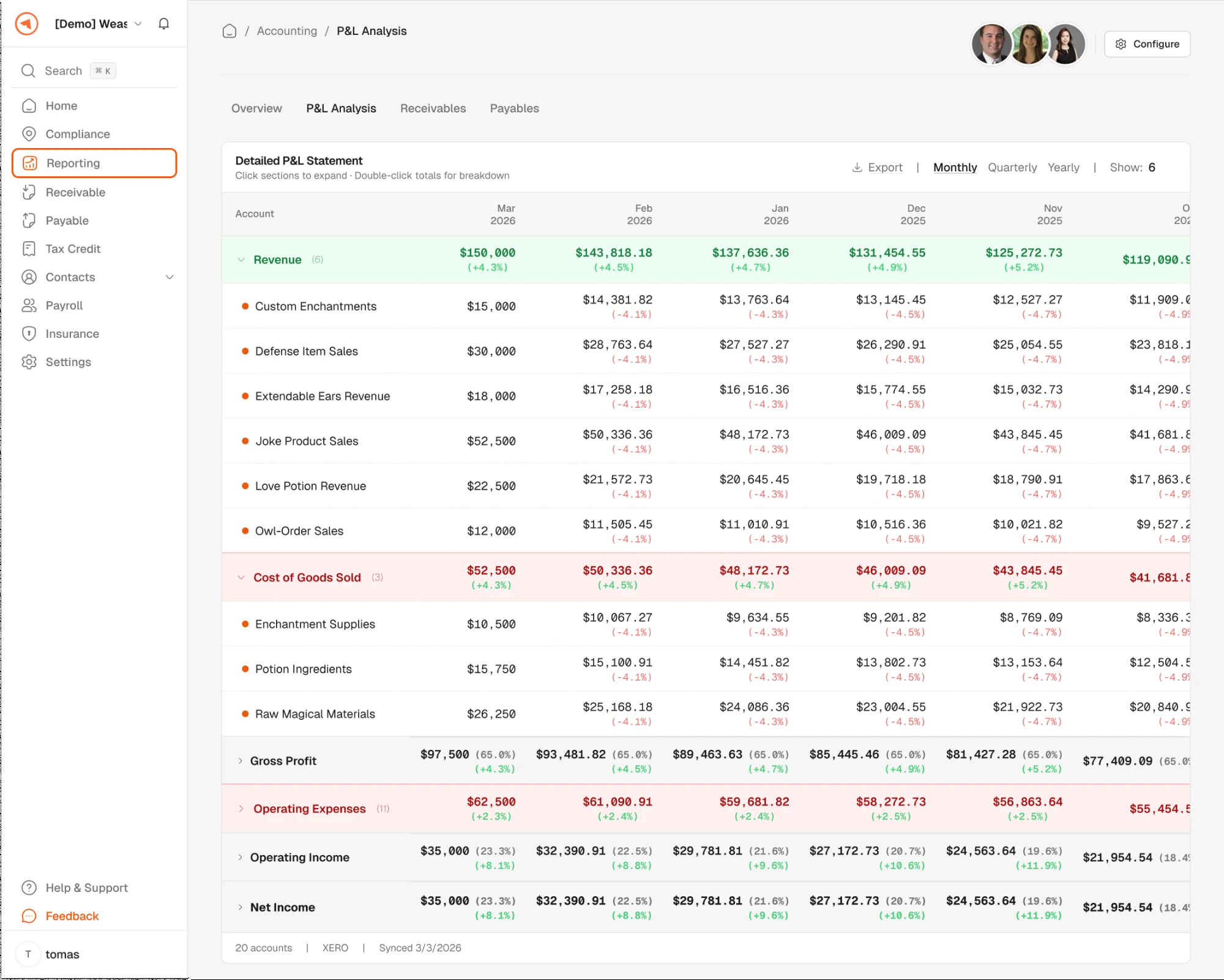Viewport: 1224px width, 980px height.
Task: Expand the Gross Profit row
Action: point(240,761)
